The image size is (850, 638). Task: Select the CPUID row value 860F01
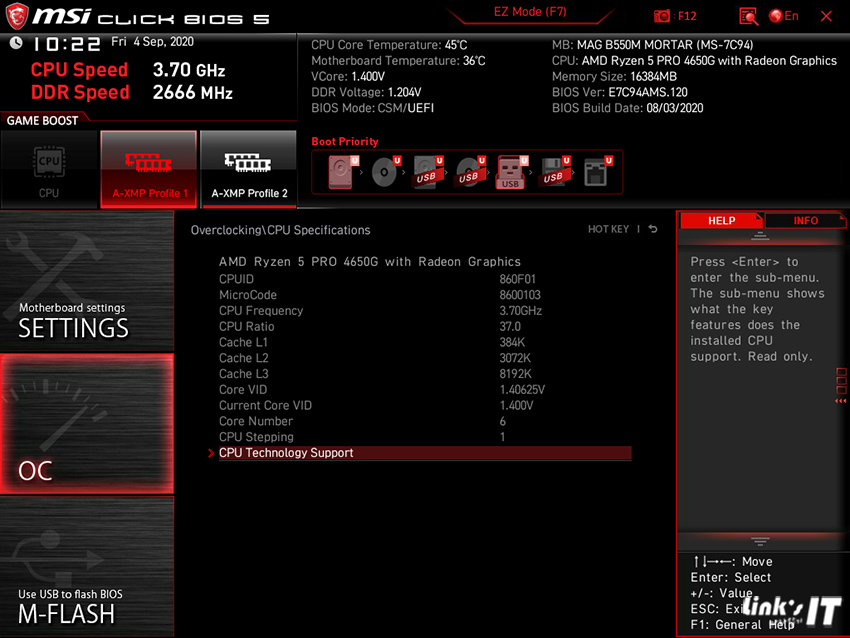425,279
